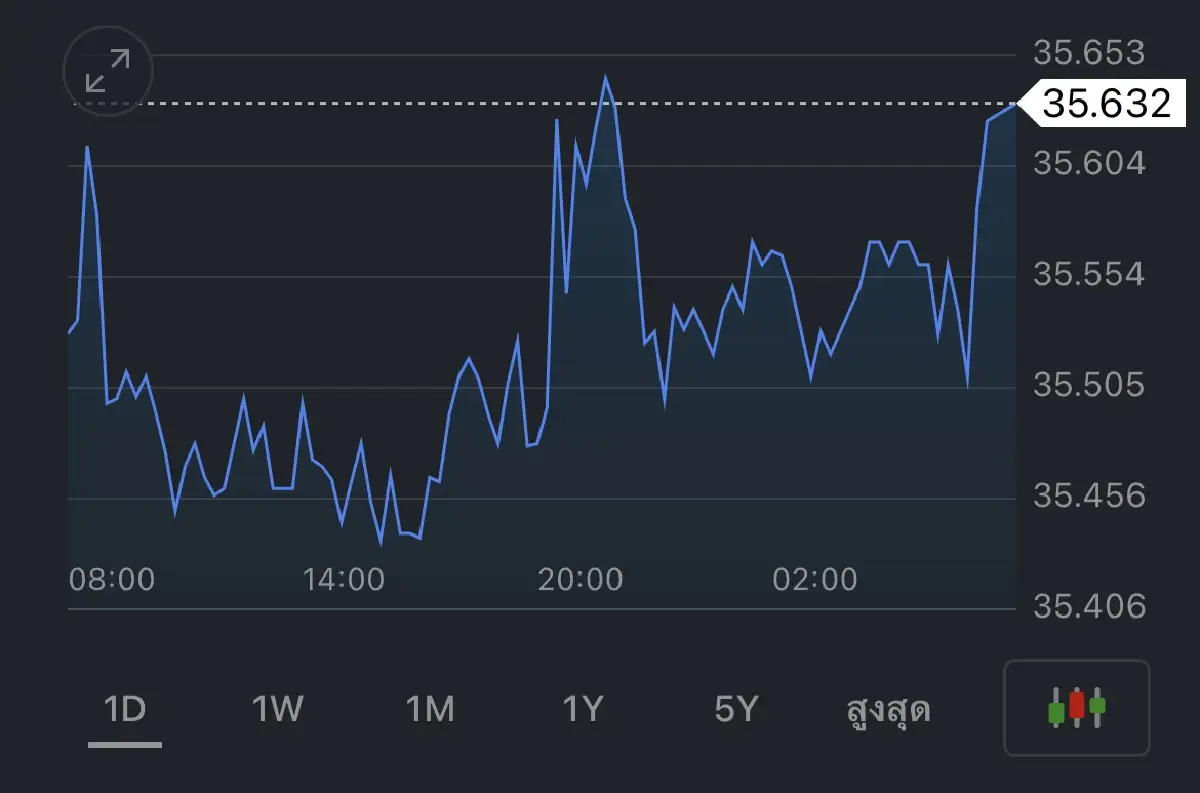Click the 35.406 price axis label
Viewport: 1200px width, 793px height.
click(1089, 606)
